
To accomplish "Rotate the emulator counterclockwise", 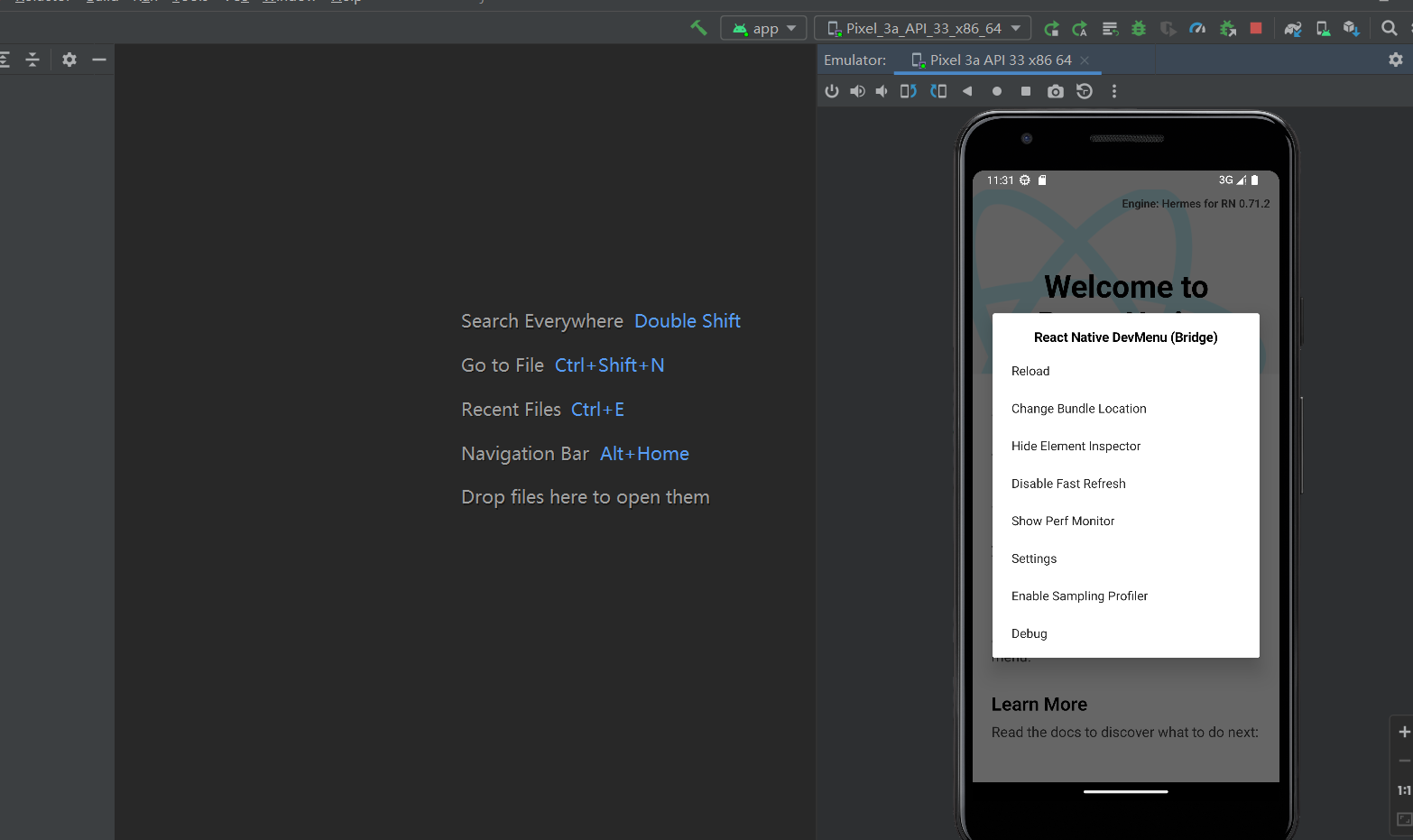I will [x=909, y=90].
